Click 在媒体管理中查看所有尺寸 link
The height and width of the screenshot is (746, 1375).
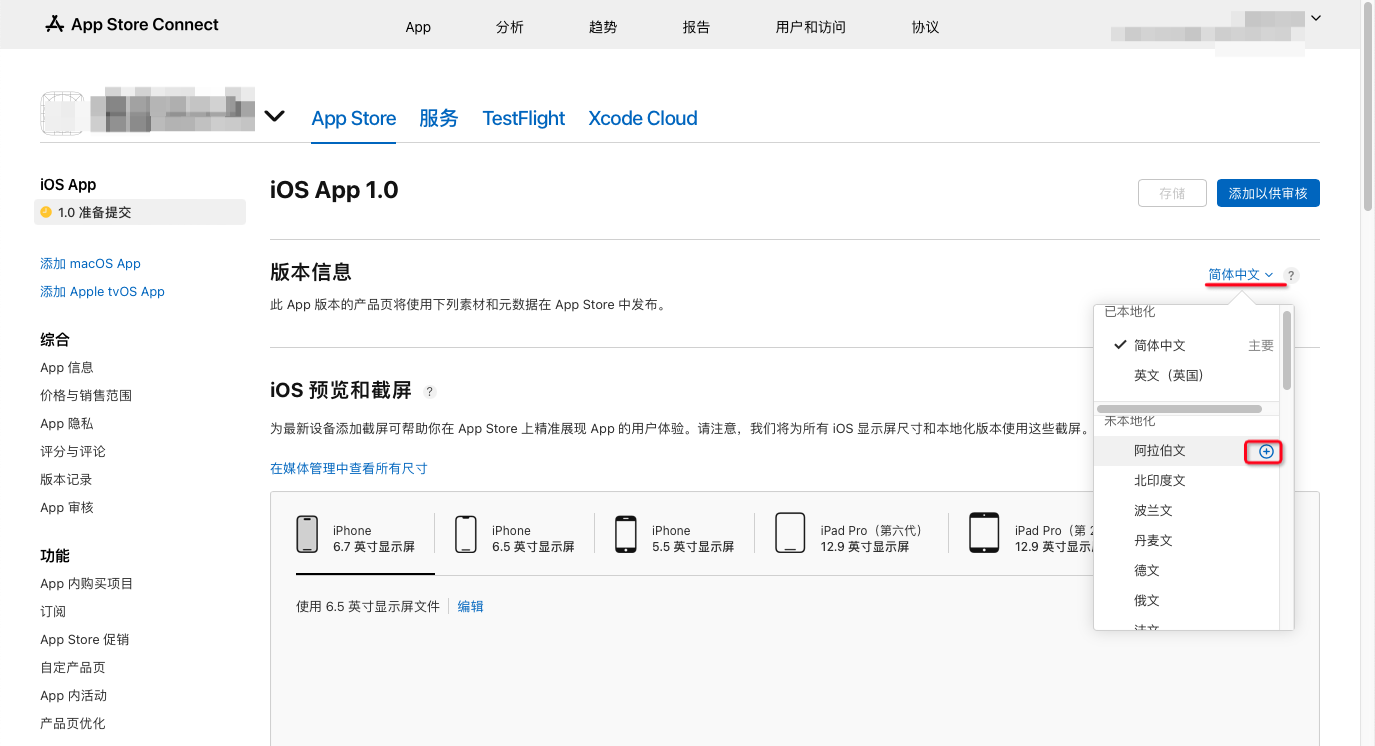coord(349,468)
